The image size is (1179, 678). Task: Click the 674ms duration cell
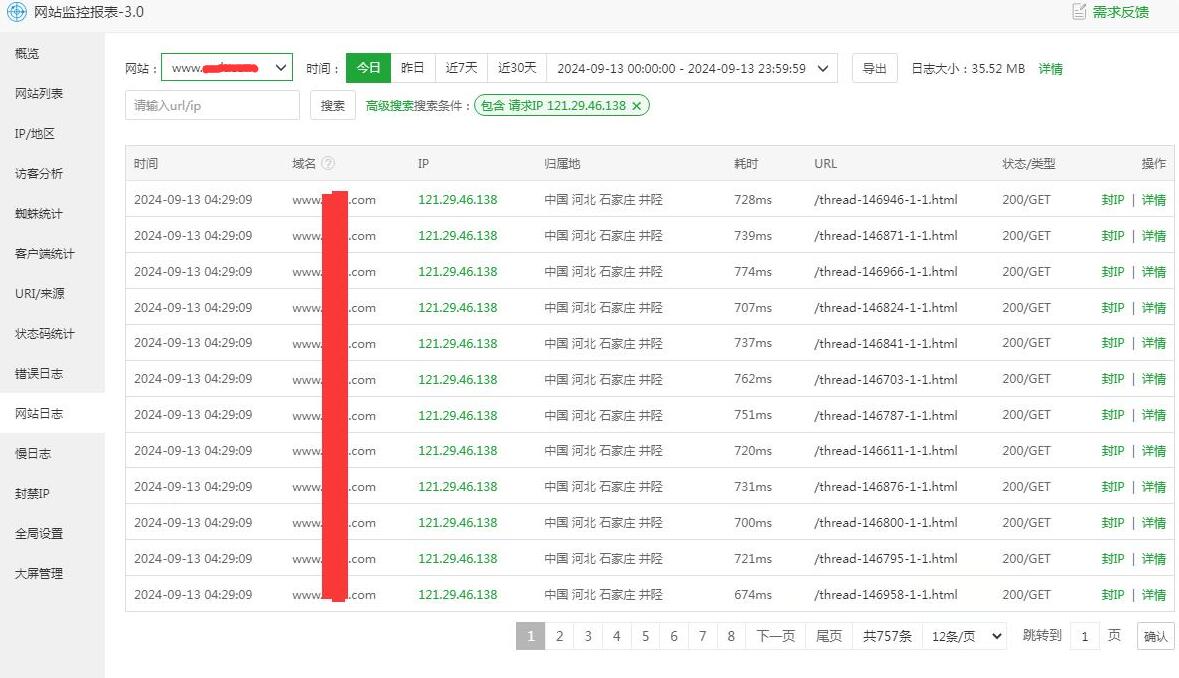click(753, 595)
